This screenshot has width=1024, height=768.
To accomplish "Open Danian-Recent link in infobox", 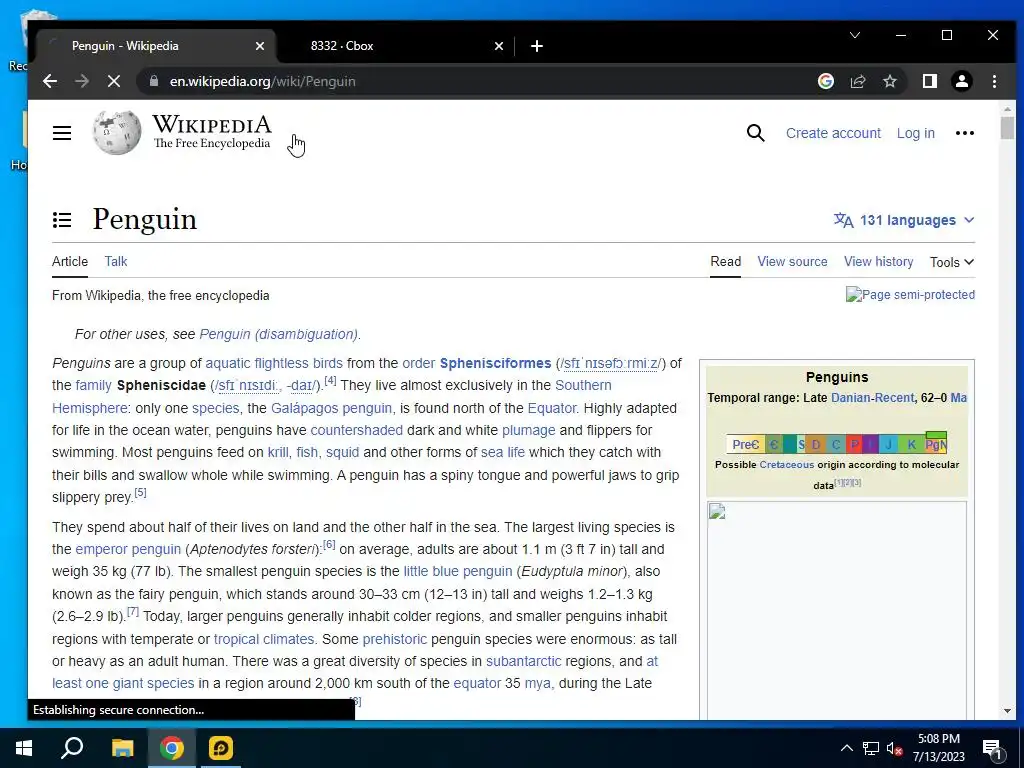I will point(872,398).
